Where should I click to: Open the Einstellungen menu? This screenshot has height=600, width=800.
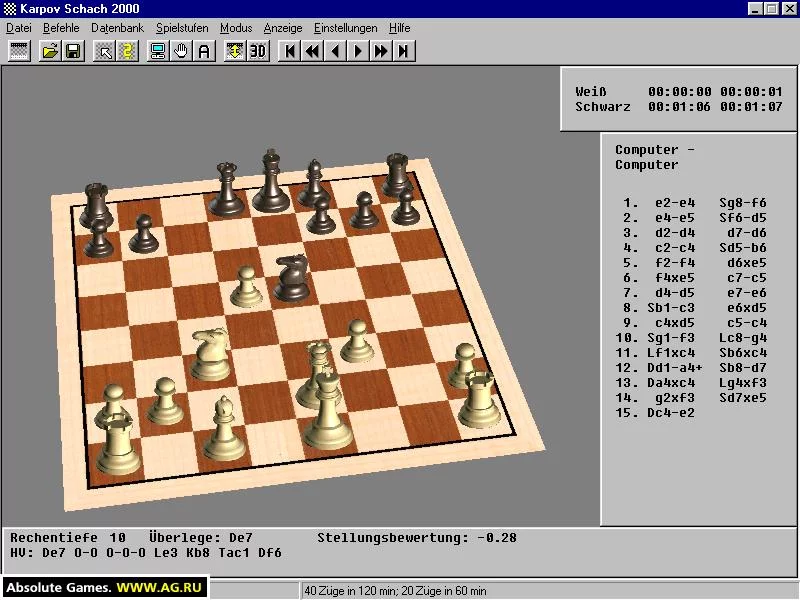(x=346, y=28)
